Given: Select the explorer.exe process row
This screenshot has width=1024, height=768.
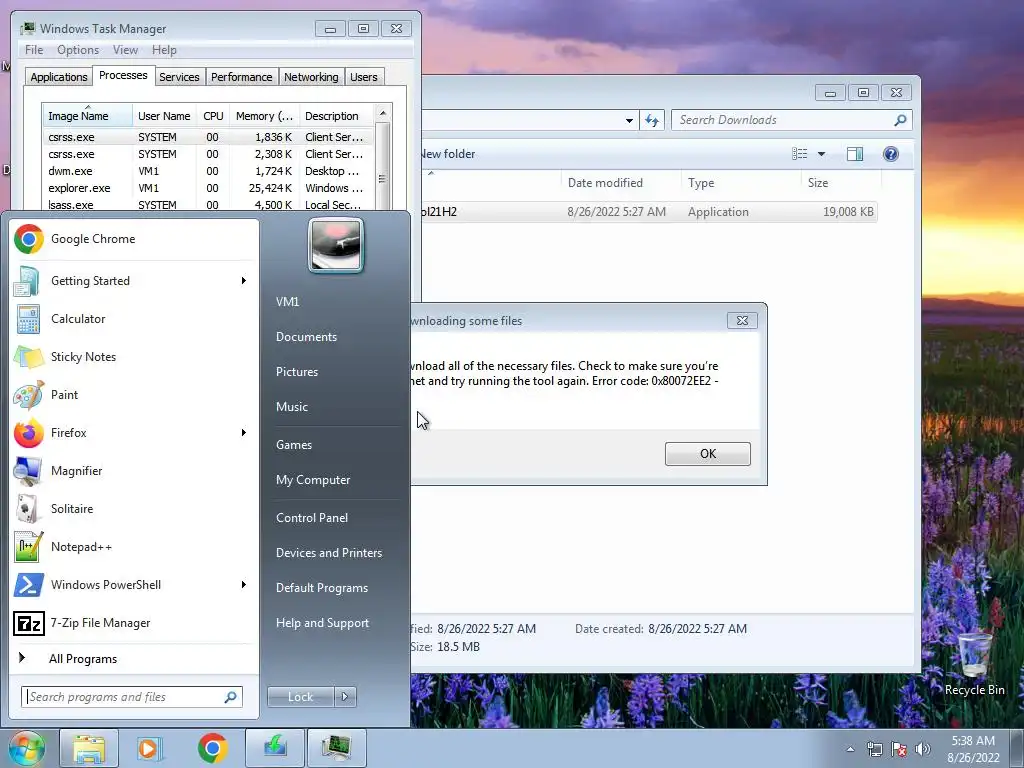Looking at the screenshot, I should point(208,188).
